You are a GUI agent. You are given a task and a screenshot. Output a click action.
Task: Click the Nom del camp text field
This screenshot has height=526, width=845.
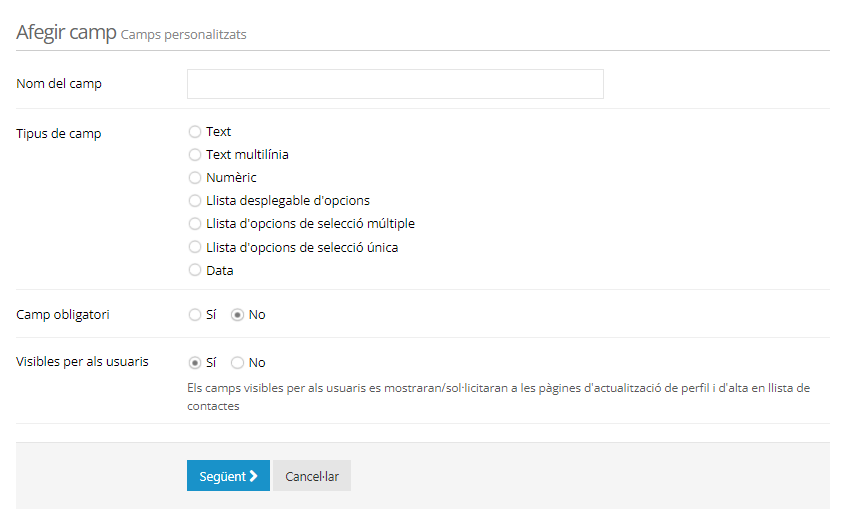click(395, 84)
